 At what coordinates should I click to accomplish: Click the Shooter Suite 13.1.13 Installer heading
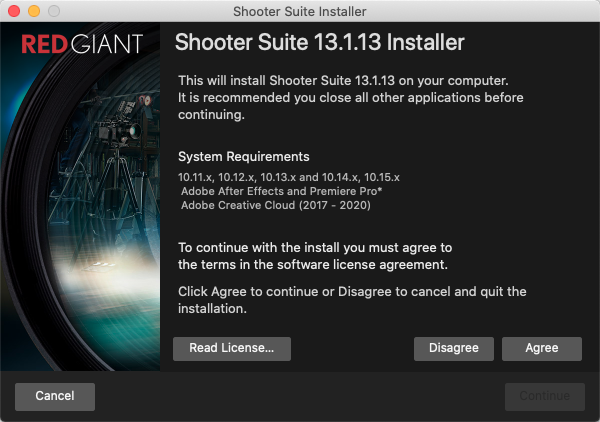click(x=319, y=44)
